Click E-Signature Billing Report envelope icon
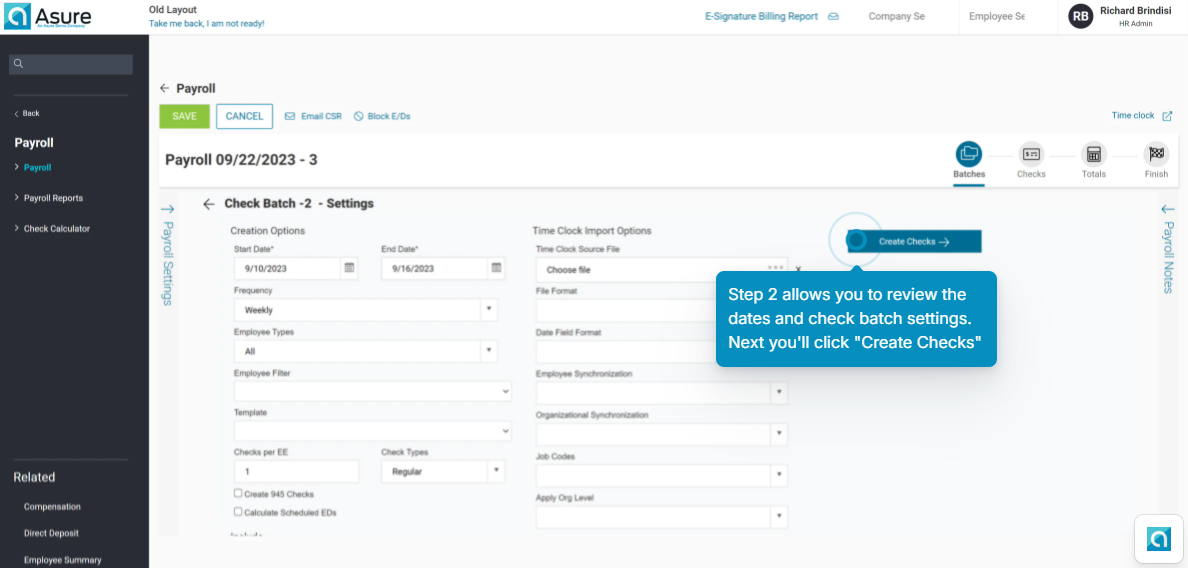 (x=833, y=16)
